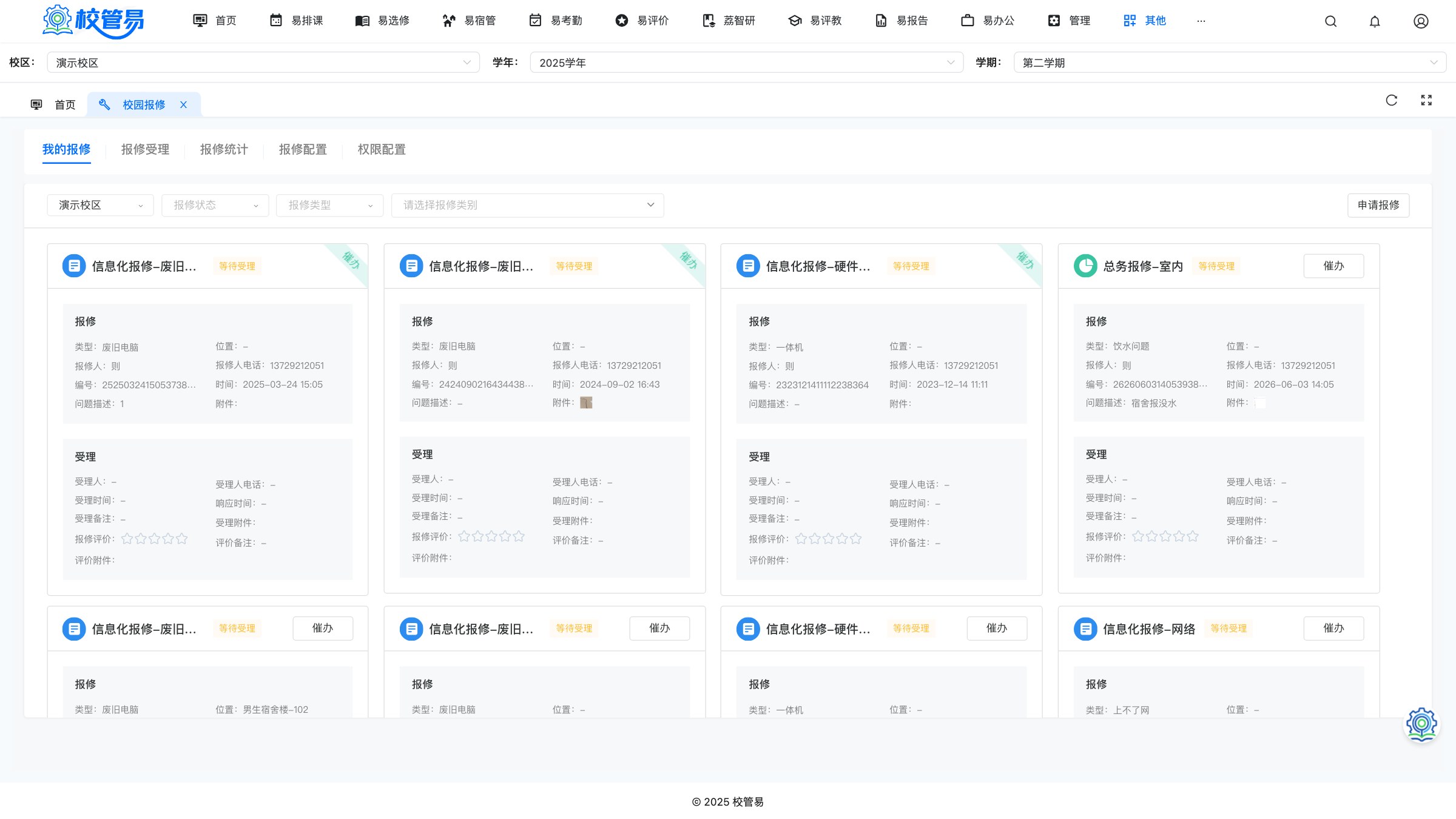Click the location 男生宿舍楼-102
This screenshot has width=1456, height=819.
pyautogui.click(x=275, y=709)
